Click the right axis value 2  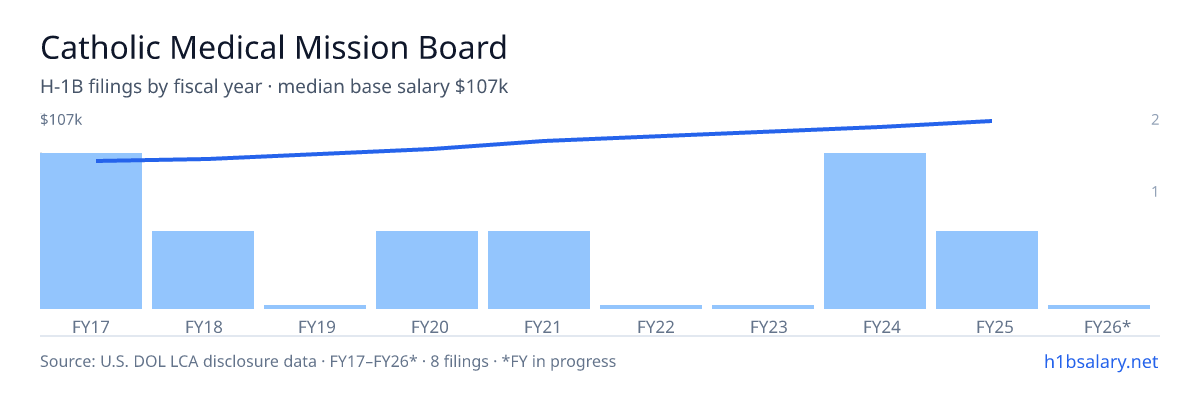click(x=1155, y=120)
